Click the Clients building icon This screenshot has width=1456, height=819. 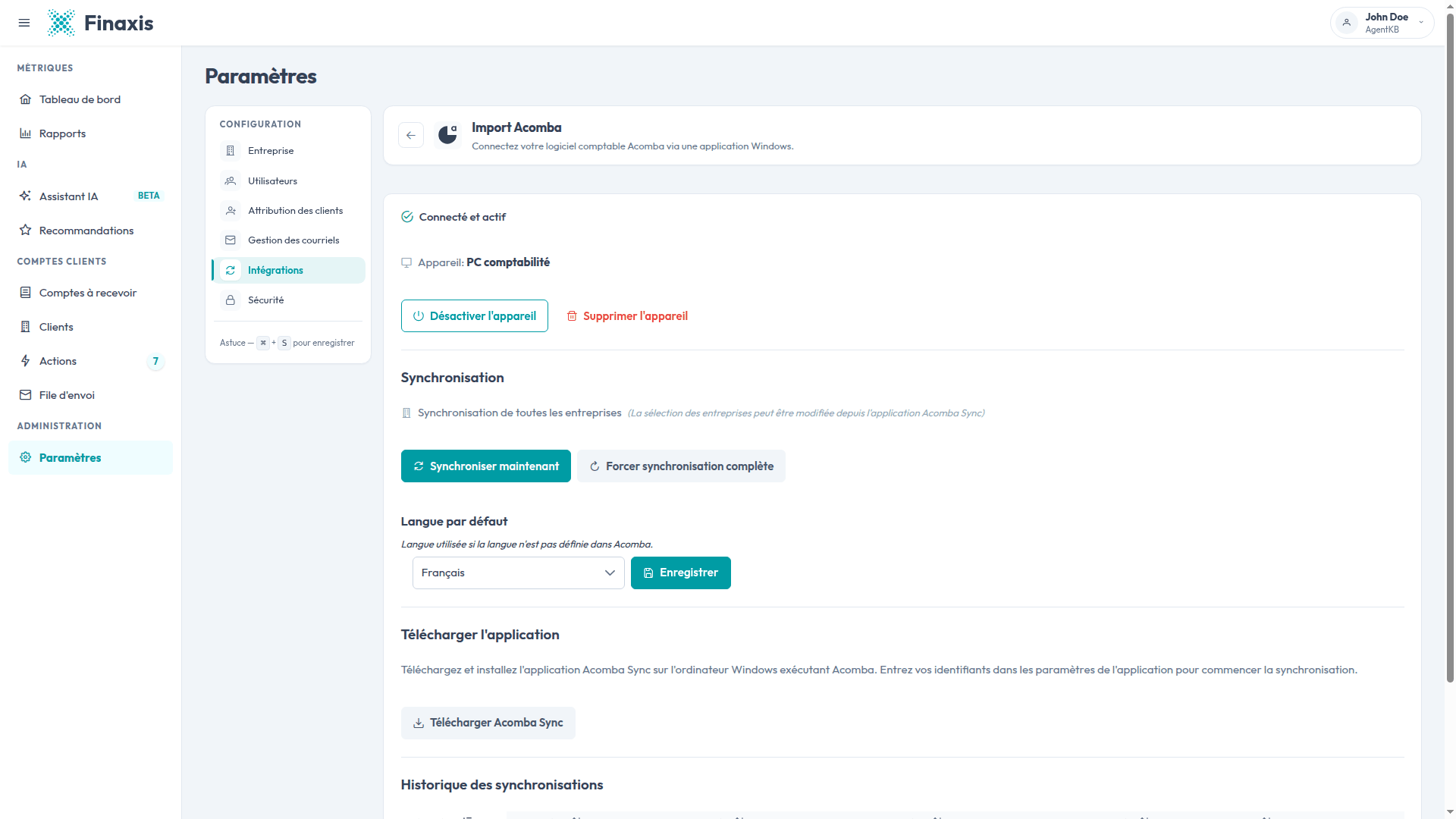(26, 327)
